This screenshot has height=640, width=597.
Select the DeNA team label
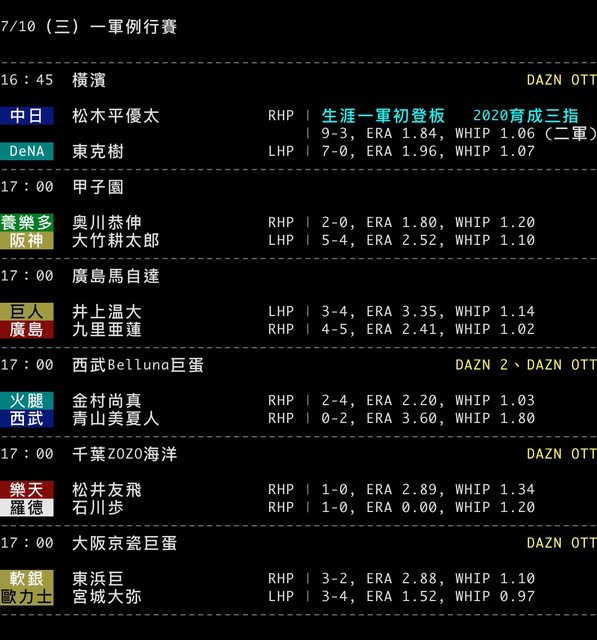(27, 151)
